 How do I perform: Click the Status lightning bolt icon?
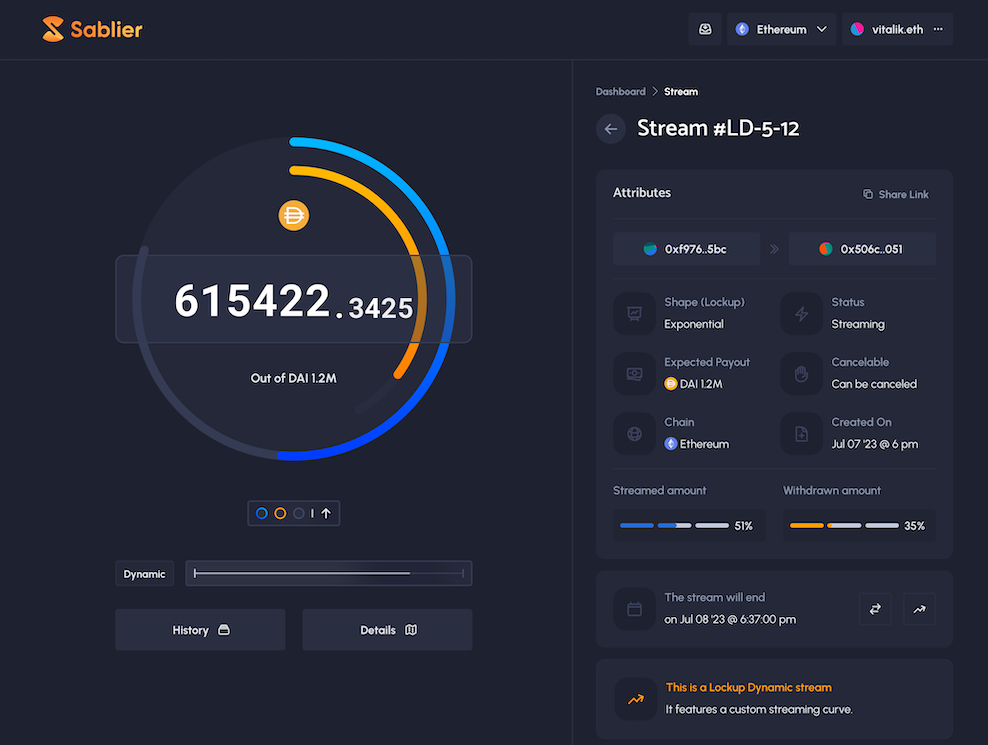pyautogui.click(x=801, y=313)
